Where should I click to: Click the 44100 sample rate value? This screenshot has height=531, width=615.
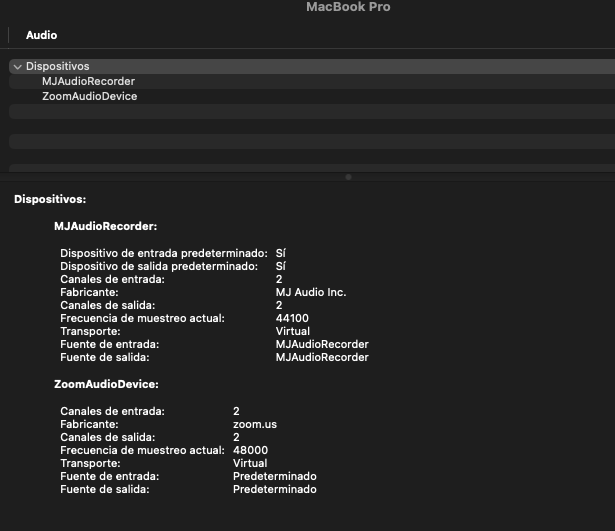click(292, 318)
